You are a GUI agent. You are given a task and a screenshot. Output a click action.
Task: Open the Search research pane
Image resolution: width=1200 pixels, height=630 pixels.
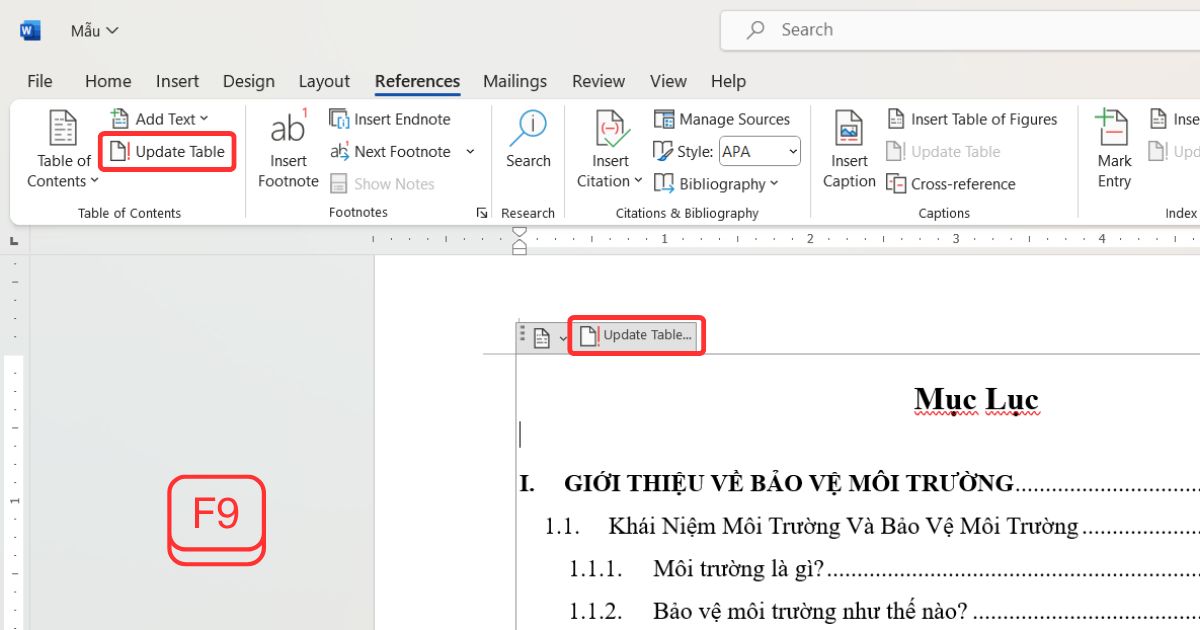527,140
